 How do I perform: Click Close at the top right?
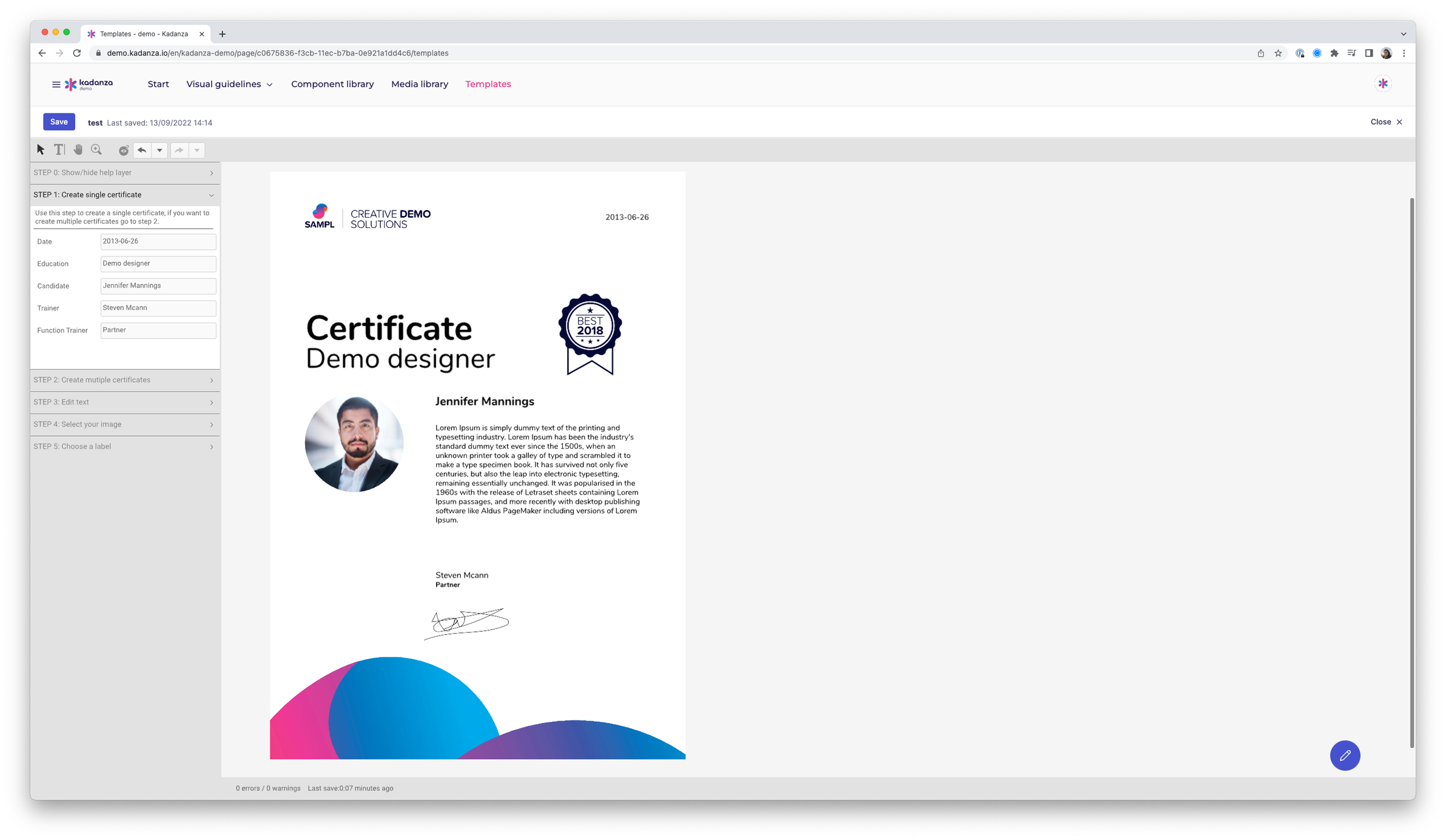pyautogui.click(x=1385, y=121)
